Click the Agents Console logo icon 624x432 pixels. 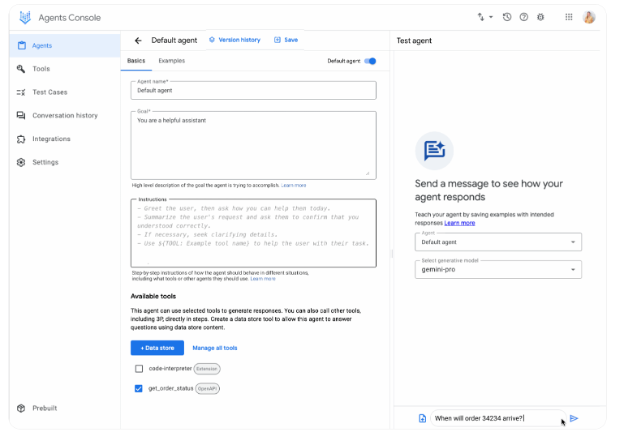coord(25,17)
